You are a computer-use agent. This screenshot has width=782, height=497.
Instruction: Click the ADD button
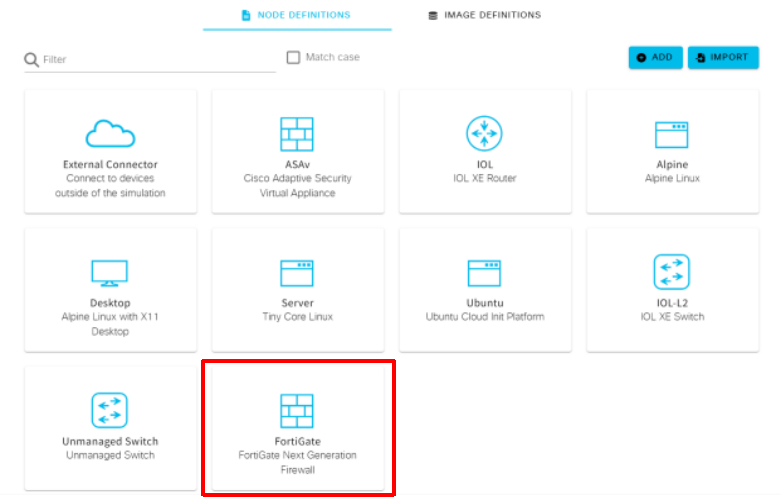pyautogui.click(x=655, y=57)
